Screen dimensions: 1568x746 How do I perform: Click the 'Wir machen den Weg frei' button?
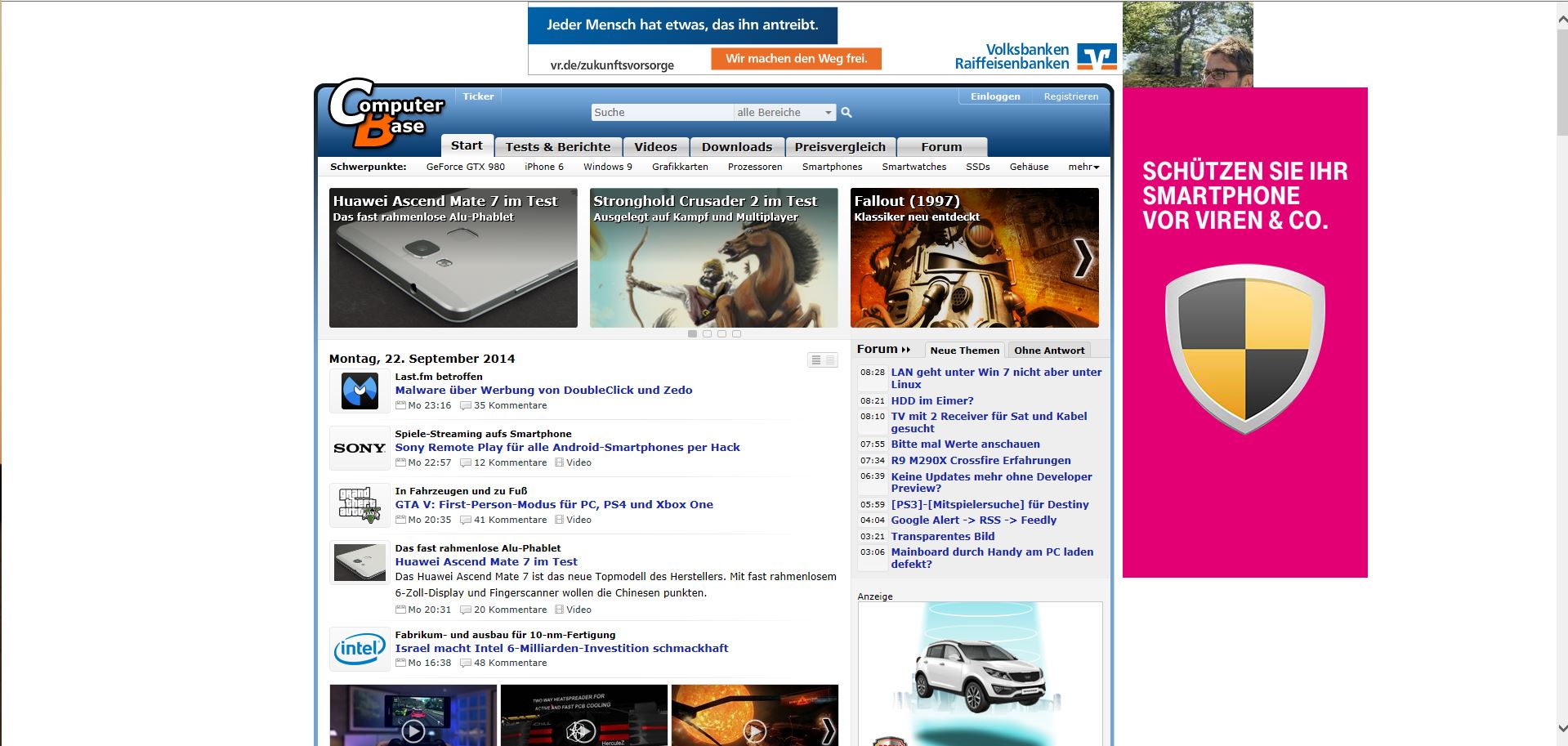(x=796, y=59)
